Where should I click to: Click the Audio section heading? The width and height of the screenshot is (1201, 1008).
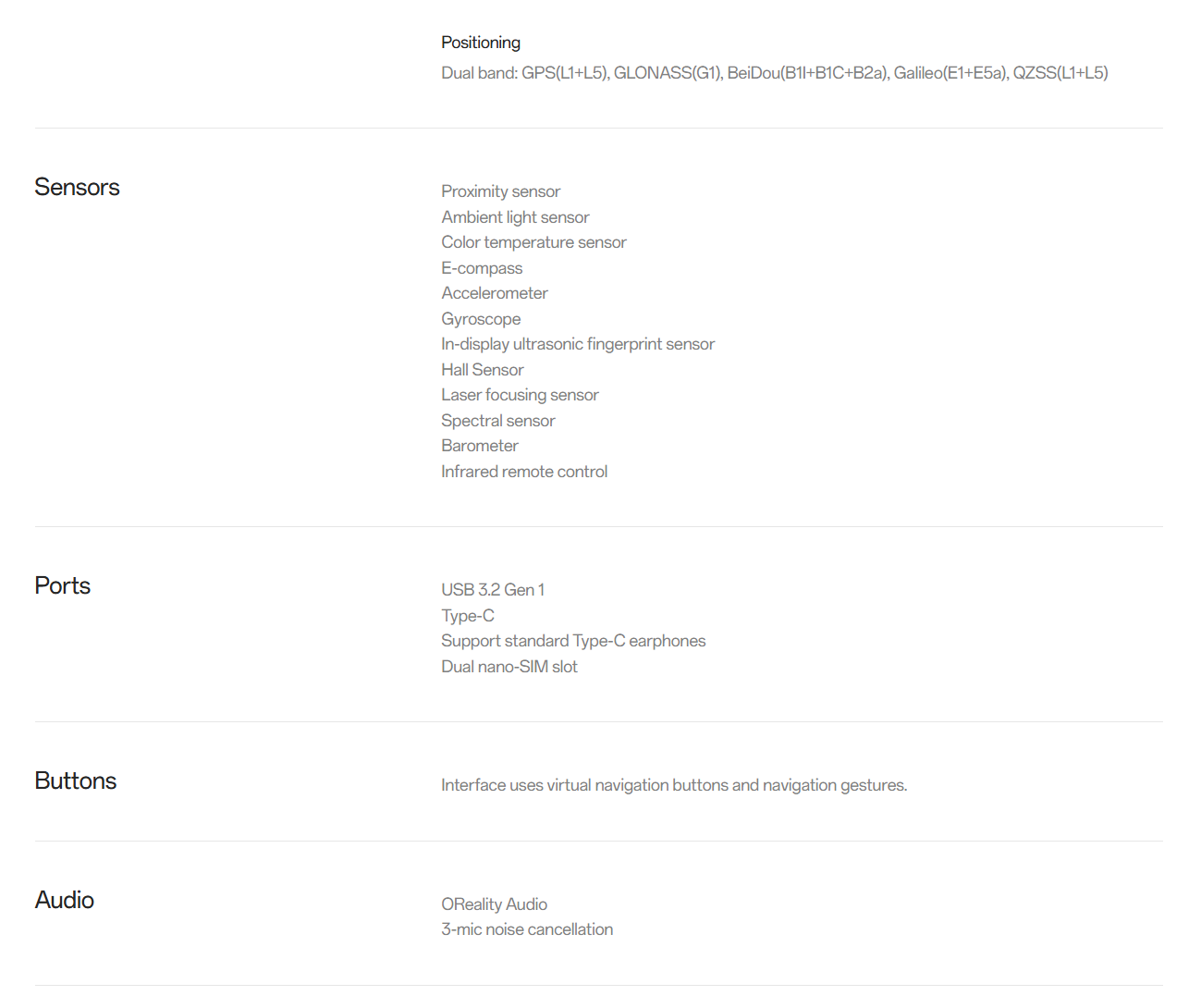(64, 900)
